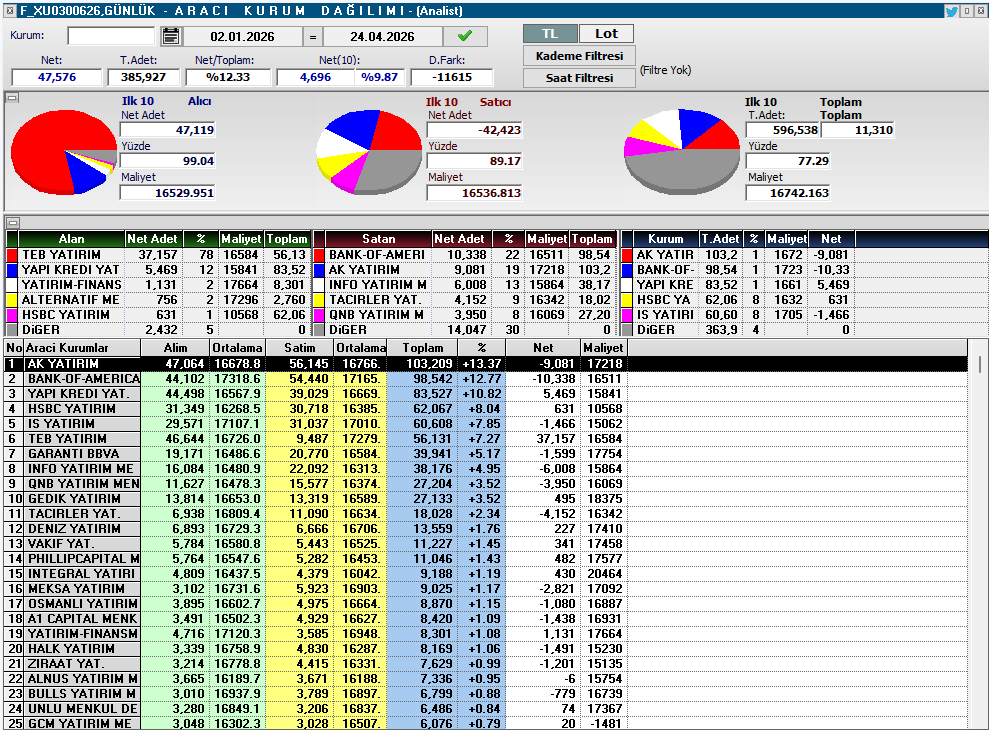Image resolution: width=989 pixels, height=730 pixels.
Task: Select the BULLS YATIRIM M row
Action: (x=486, y=694)
